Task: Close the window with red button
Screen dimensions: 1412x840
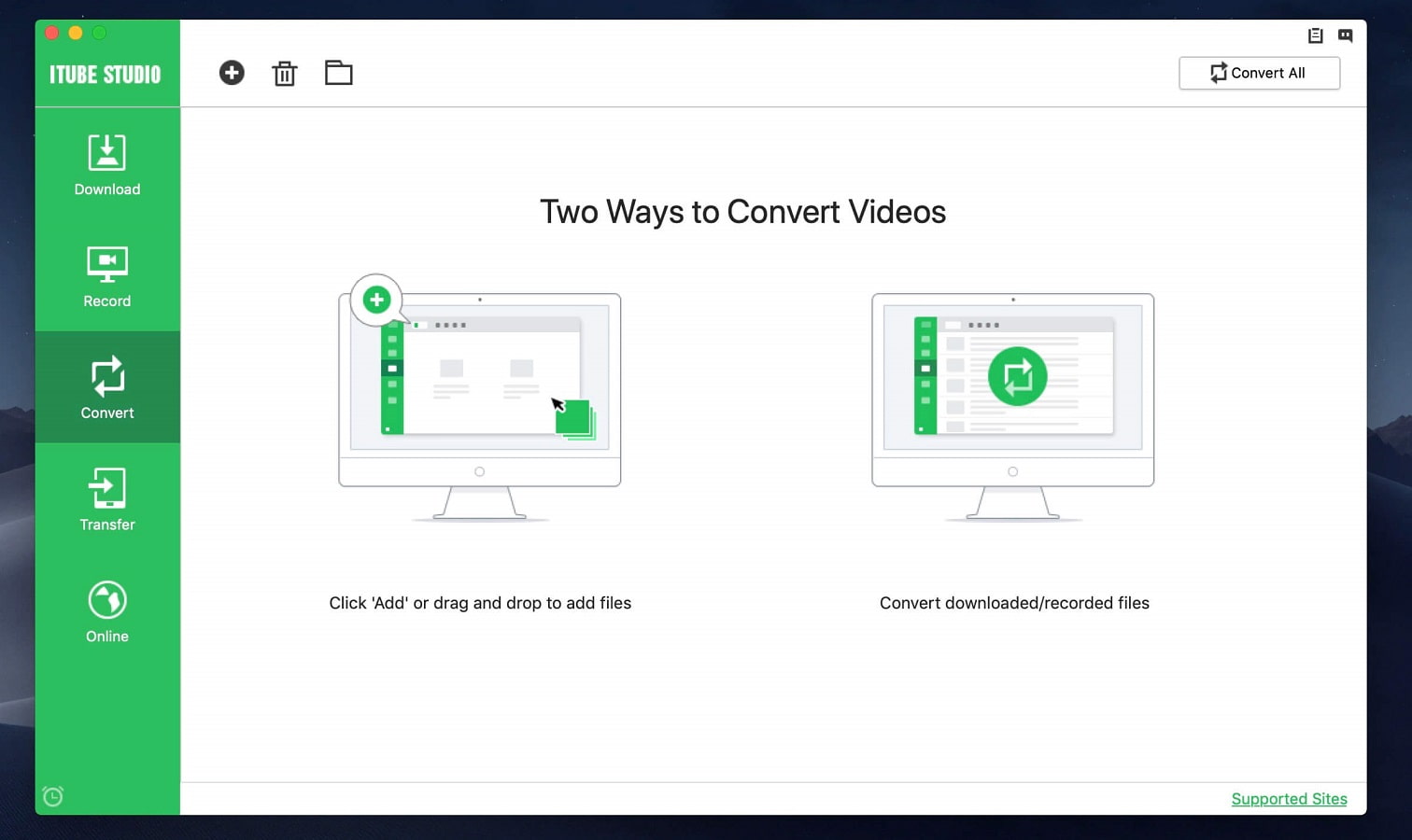Action: click(52, 33)
